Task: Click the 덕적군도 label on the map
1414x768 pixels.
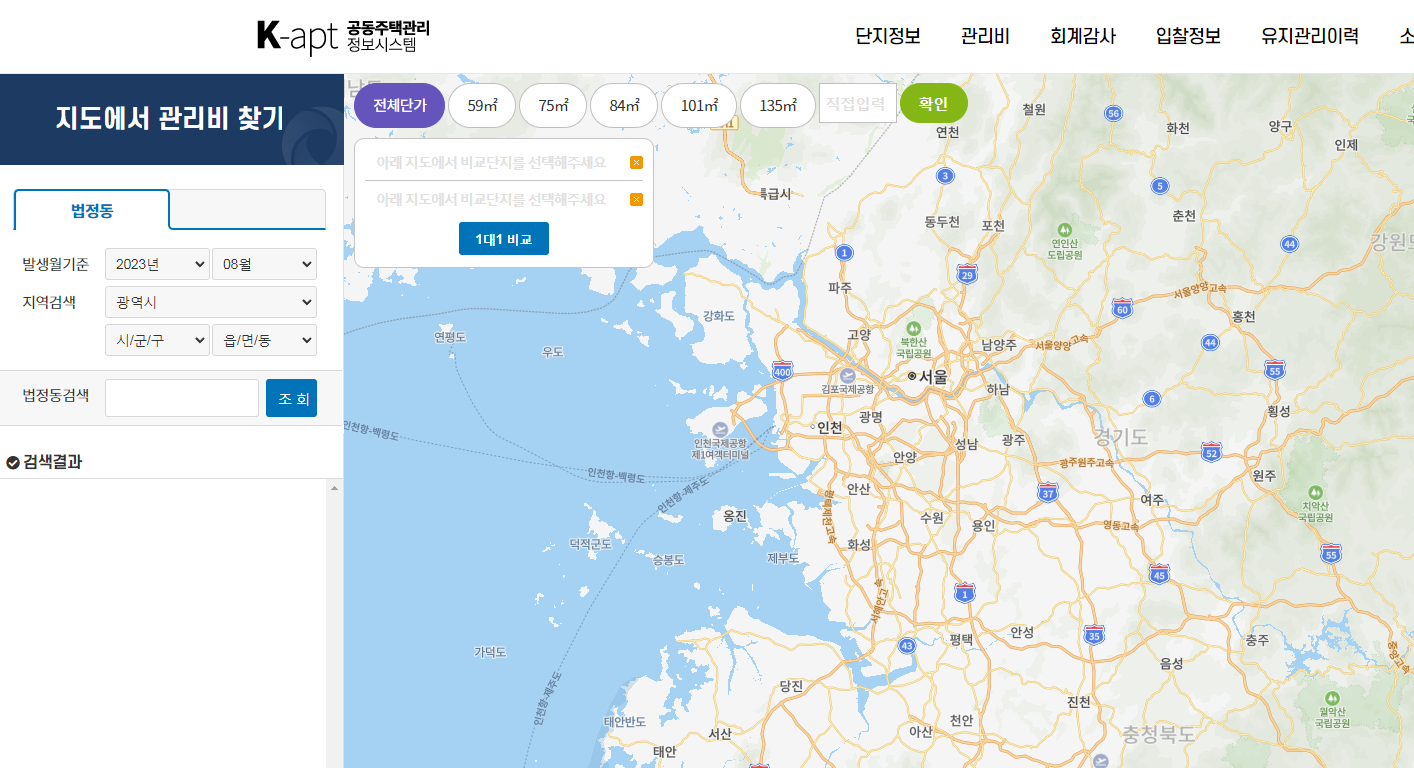Action: pos(590,544)
